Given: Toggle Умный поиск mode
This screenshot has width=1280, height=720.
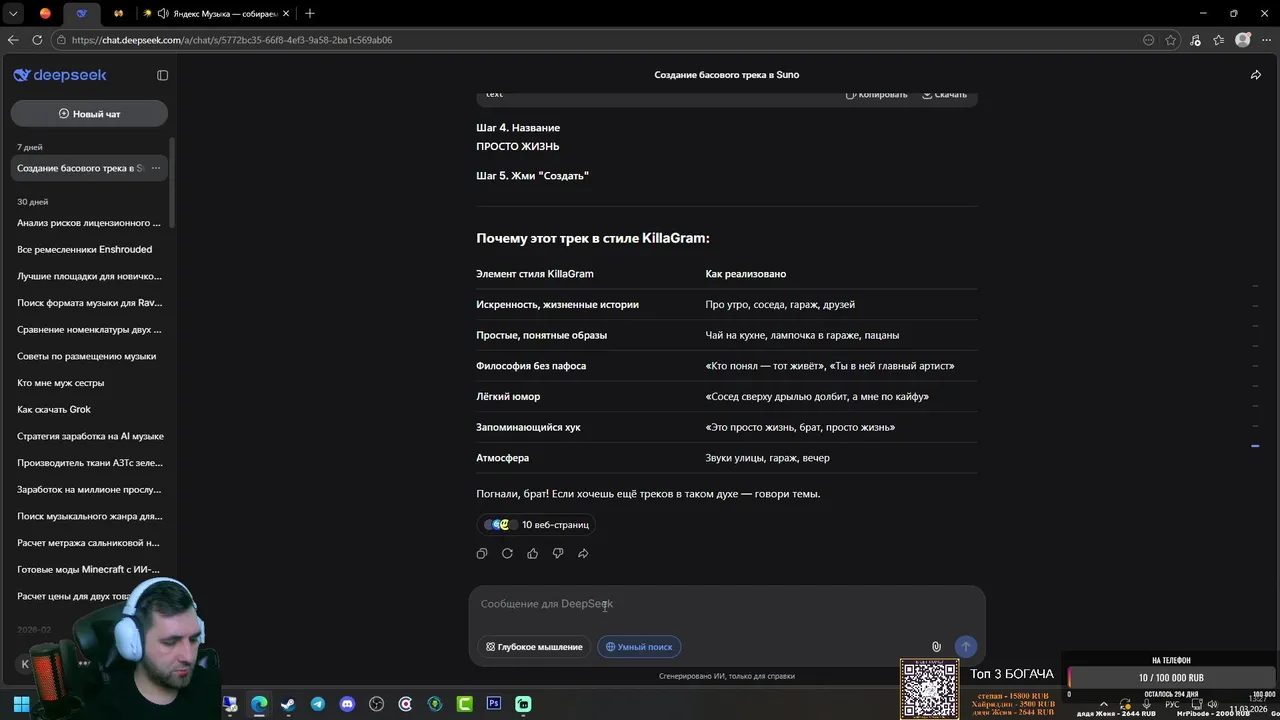Looking at the screenshot, I should pyautogui.click(x=639, y=647).
